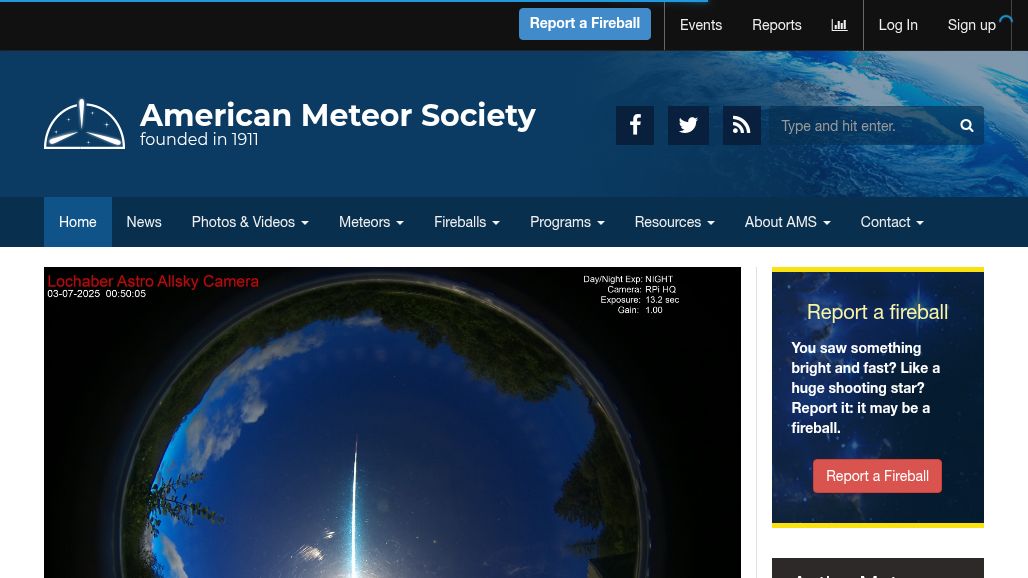The width and height of the screenshot is (1028, 578).
Task: Click the search magnifier icon
Action: tap(966, 125)
